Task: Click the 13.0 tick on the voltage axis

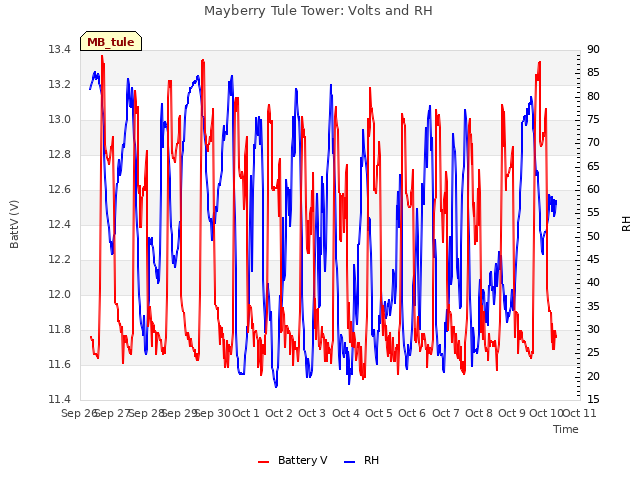Action: [59, 120]
